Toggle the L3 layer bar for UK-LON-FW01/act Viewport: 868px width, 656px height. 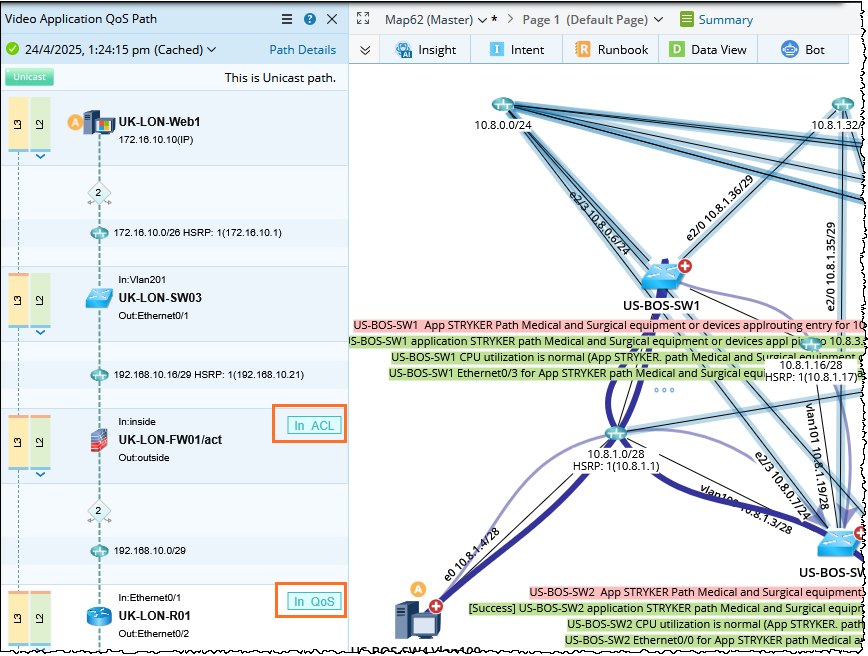click(18, 440)
